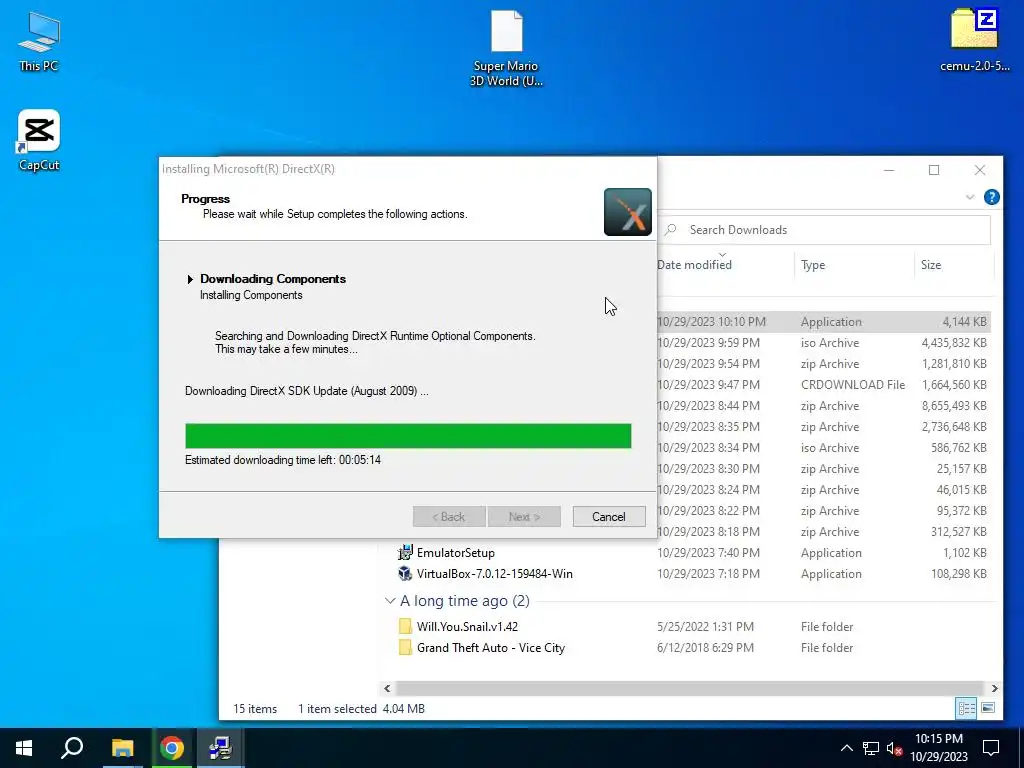Open taskbar Search magnifier
This screenshot has height=768, width=1024.
72,748
